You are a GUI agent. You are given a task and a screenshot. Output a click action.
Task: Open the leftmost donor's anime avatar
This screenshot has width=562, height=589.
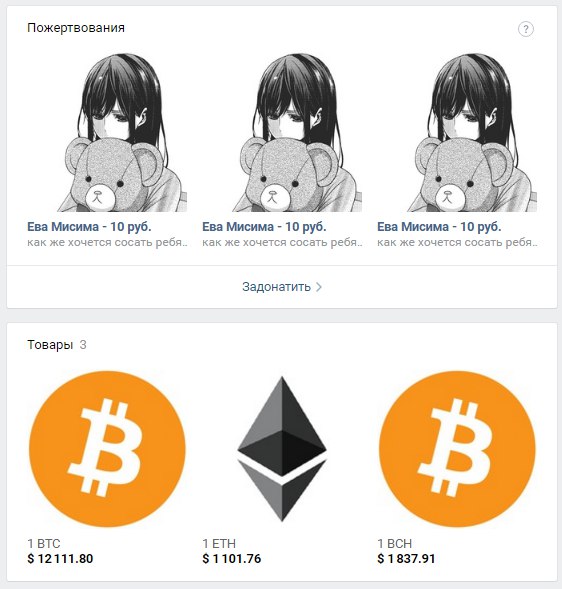(x=107, y=132)
